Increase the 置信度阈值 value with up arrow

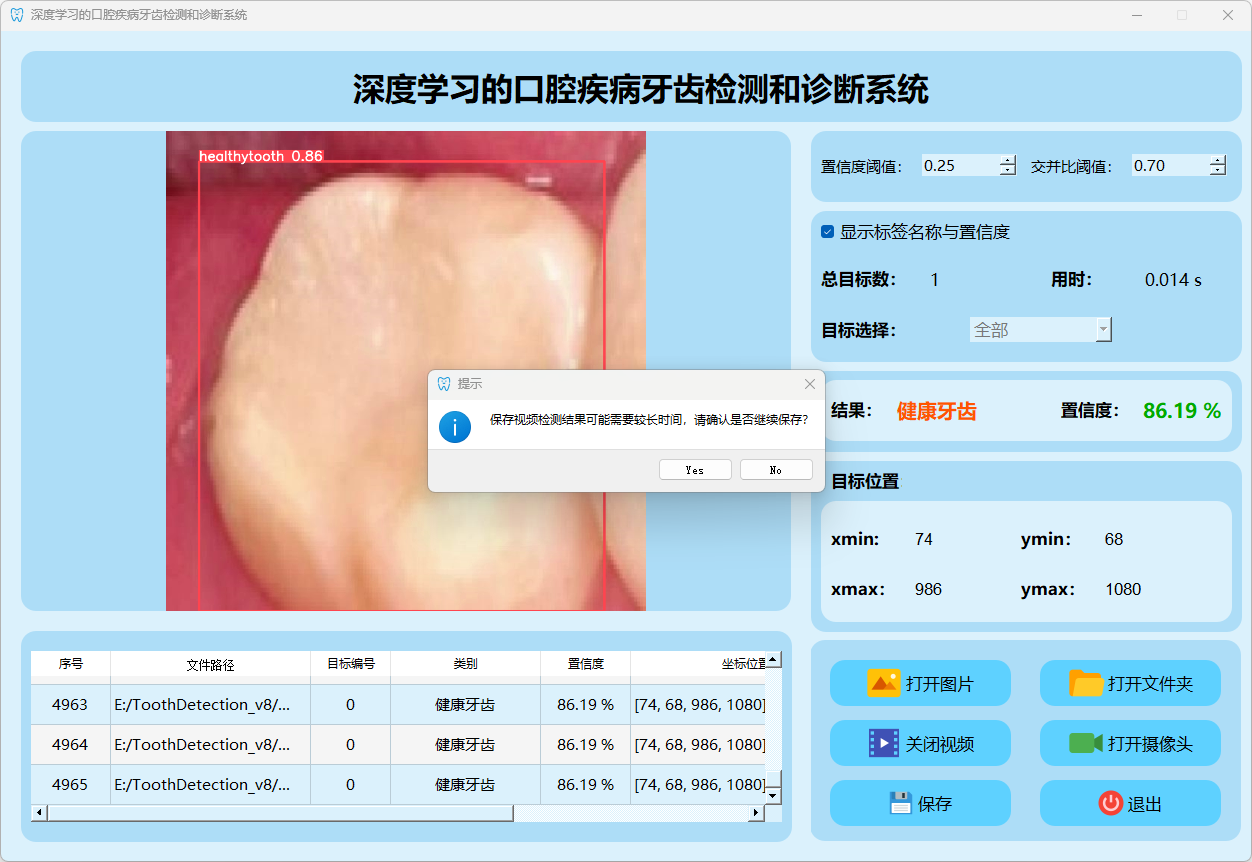point(1007,161)
